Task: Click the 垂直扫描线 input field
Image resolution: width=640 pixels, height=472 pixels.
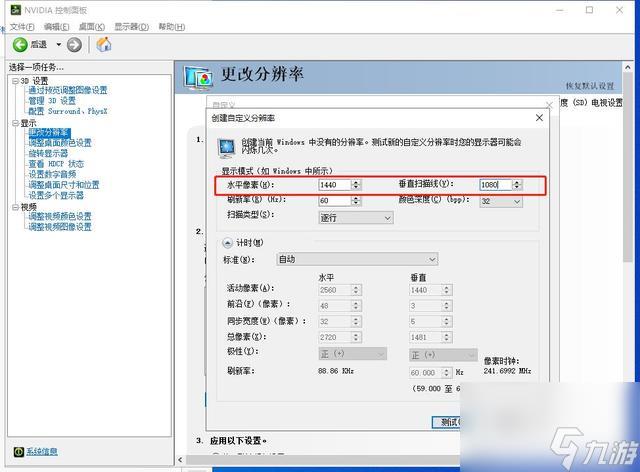Action: (496, 185)
